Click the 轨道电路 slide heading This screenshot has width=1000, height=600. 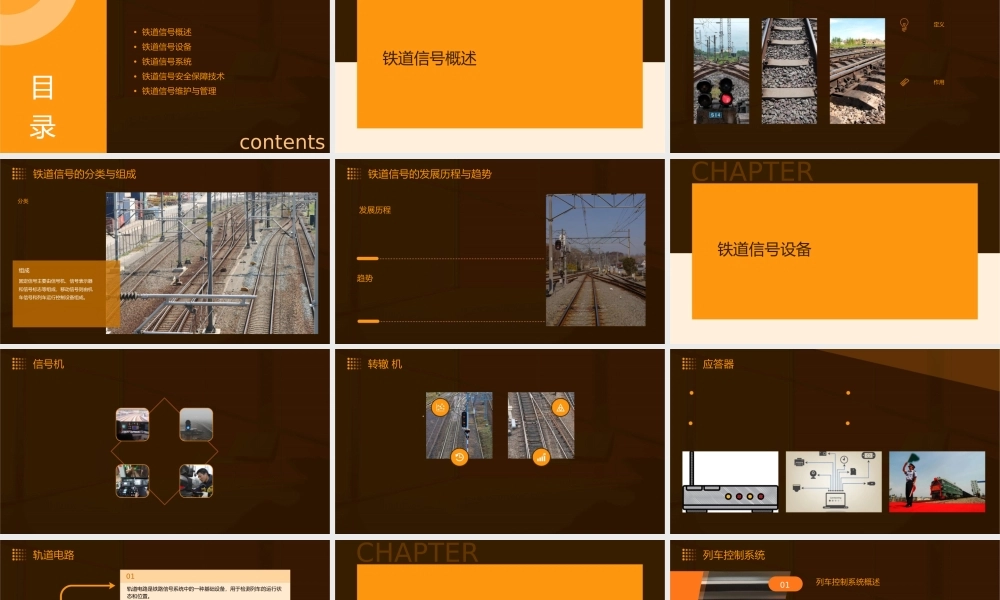click(54, 555)
